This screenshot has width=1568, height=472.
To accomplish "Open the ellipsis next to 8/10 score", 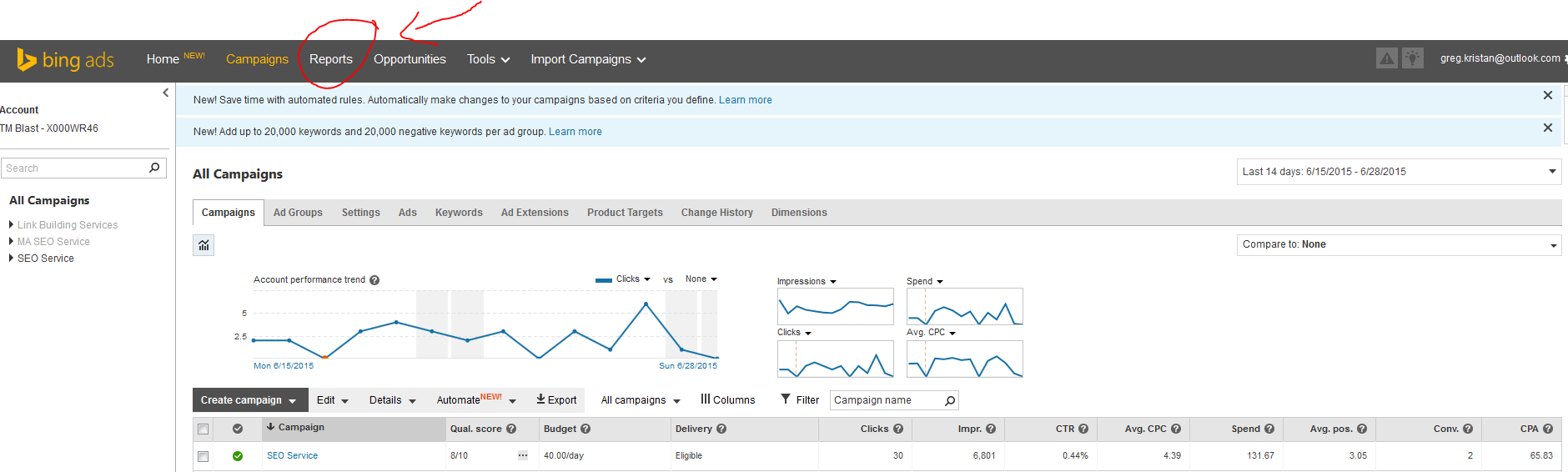I will point(523,455).
